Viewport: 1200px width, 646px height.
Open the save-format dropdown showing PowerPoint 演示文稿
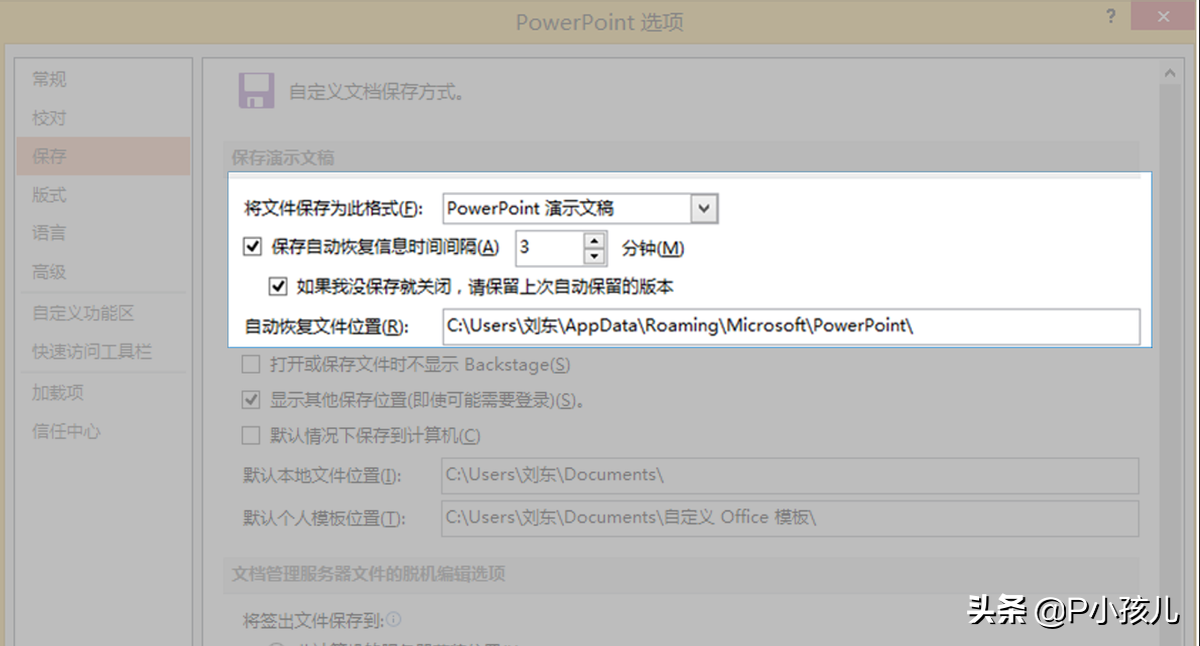pyautogui.click(x=580, y=208)
